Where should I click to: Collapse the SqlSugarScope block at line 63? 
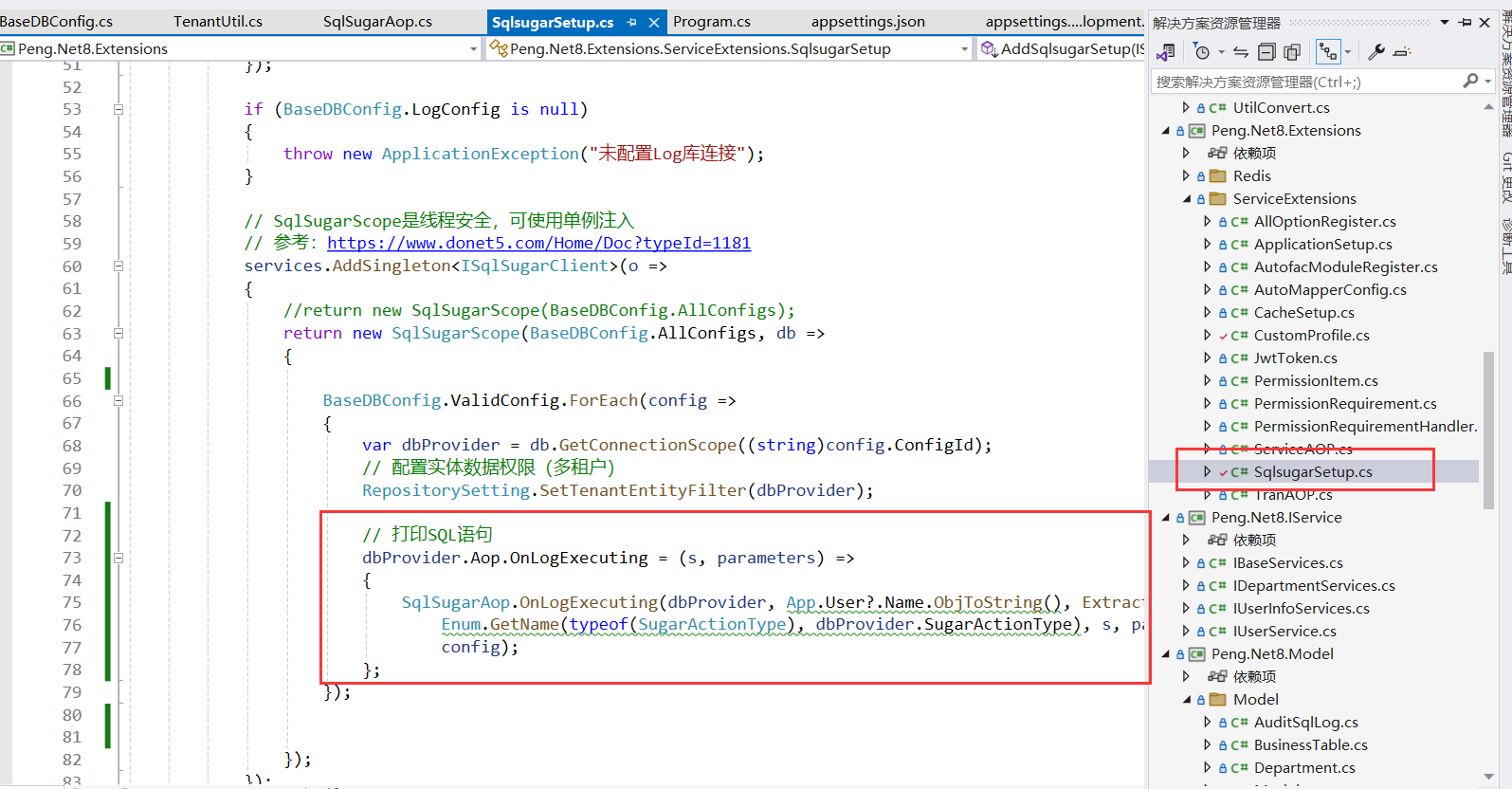tap(118, 334)
